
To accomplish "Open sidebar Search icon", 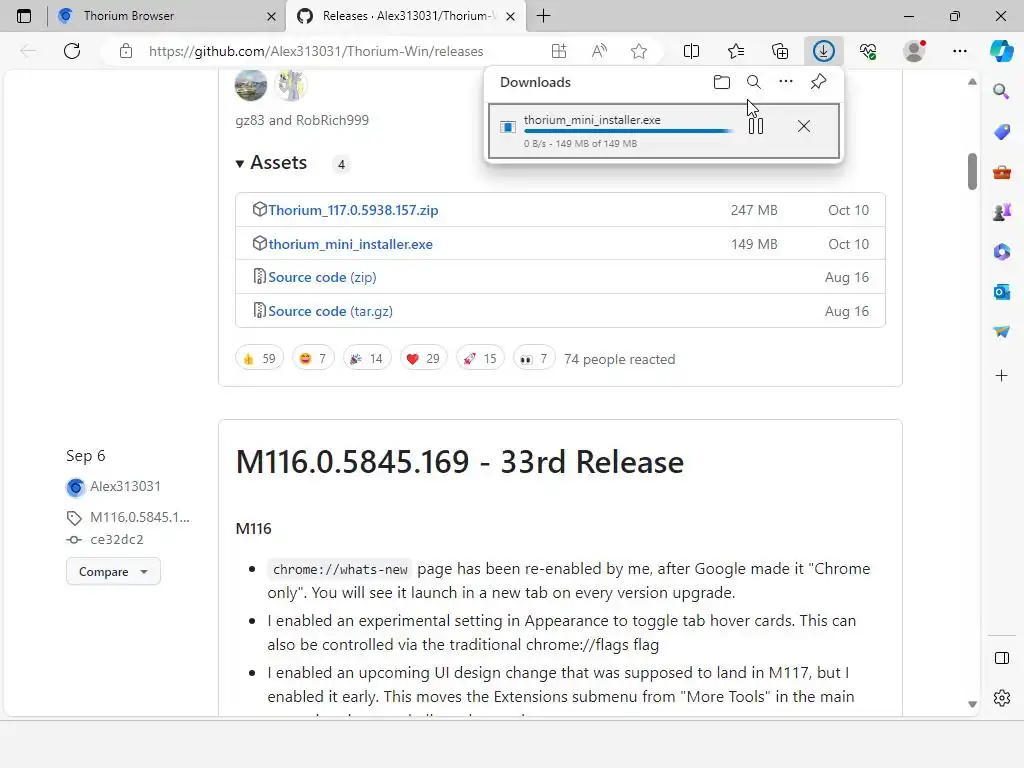I will point(1001,91).
